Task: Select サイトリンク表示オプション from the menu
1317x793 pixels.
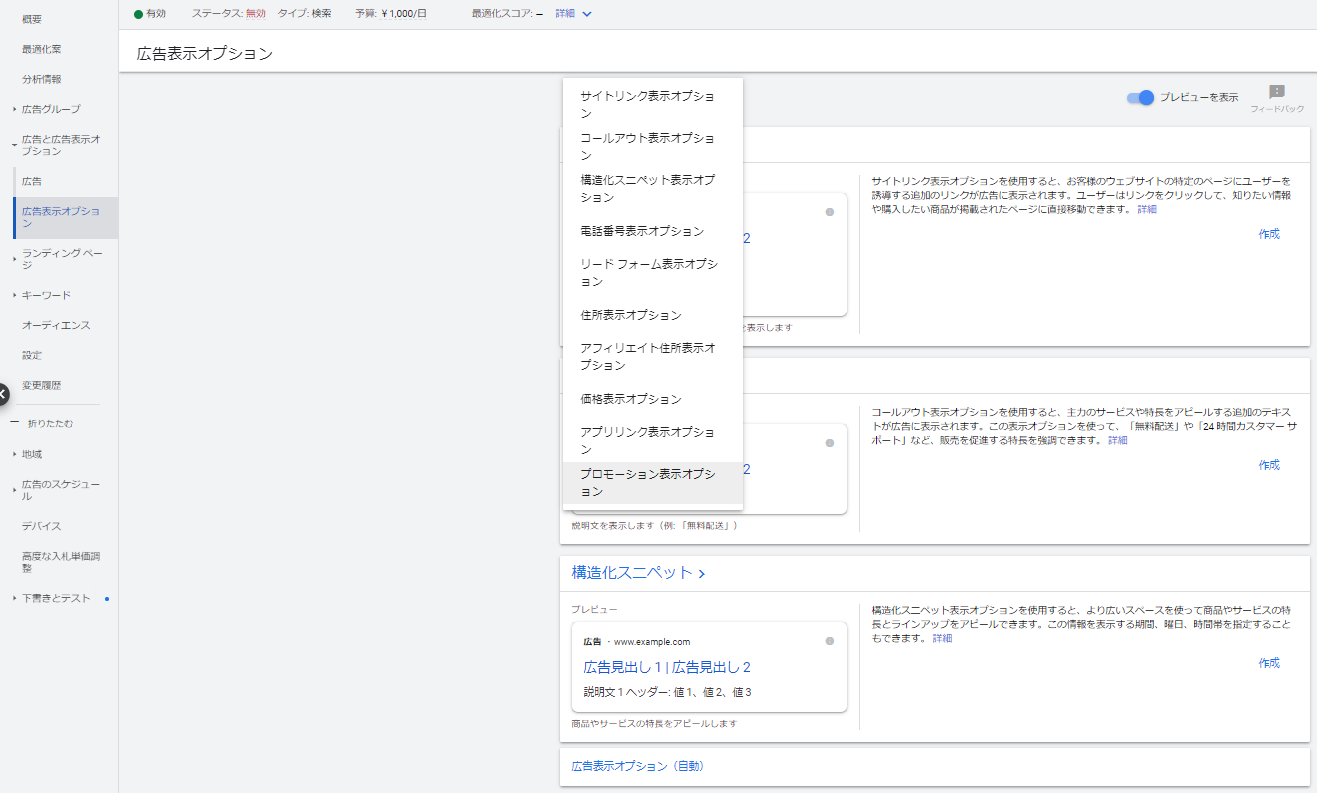Action: pyautogui.click(x=653, y=105)
